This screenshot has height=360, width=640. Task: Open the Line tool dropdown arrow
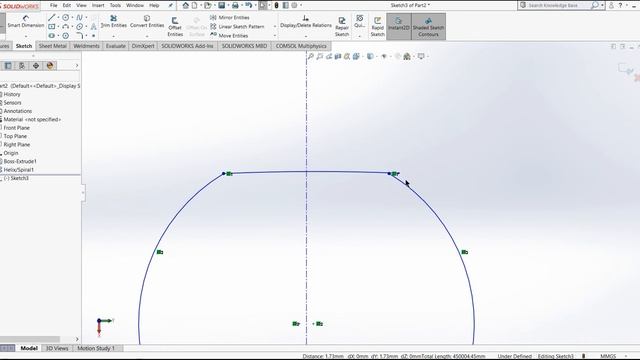pyautogui.click(x=58, y=18)
